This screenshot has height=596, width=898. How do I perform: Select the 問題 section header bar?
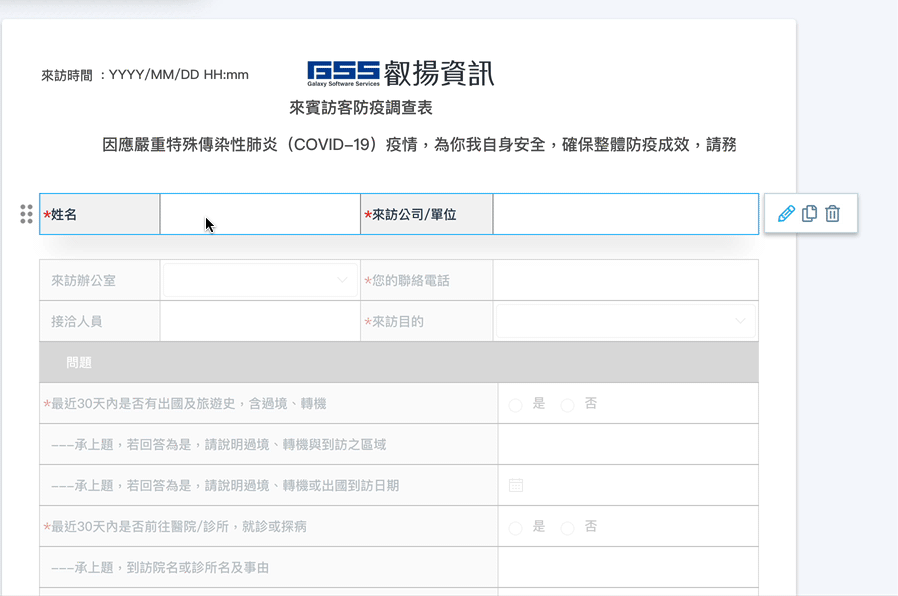pyautogui.click(x=398, y=363)
